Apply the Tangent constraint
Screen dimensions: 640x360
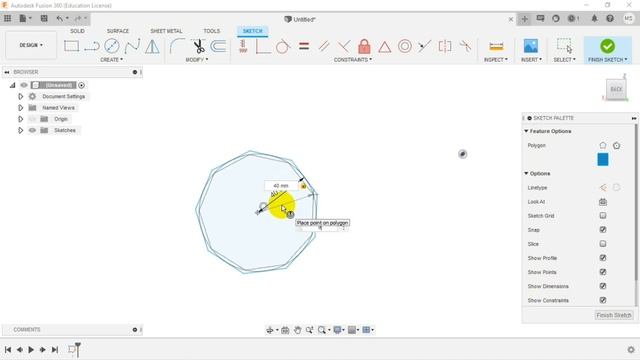(283, 46)
